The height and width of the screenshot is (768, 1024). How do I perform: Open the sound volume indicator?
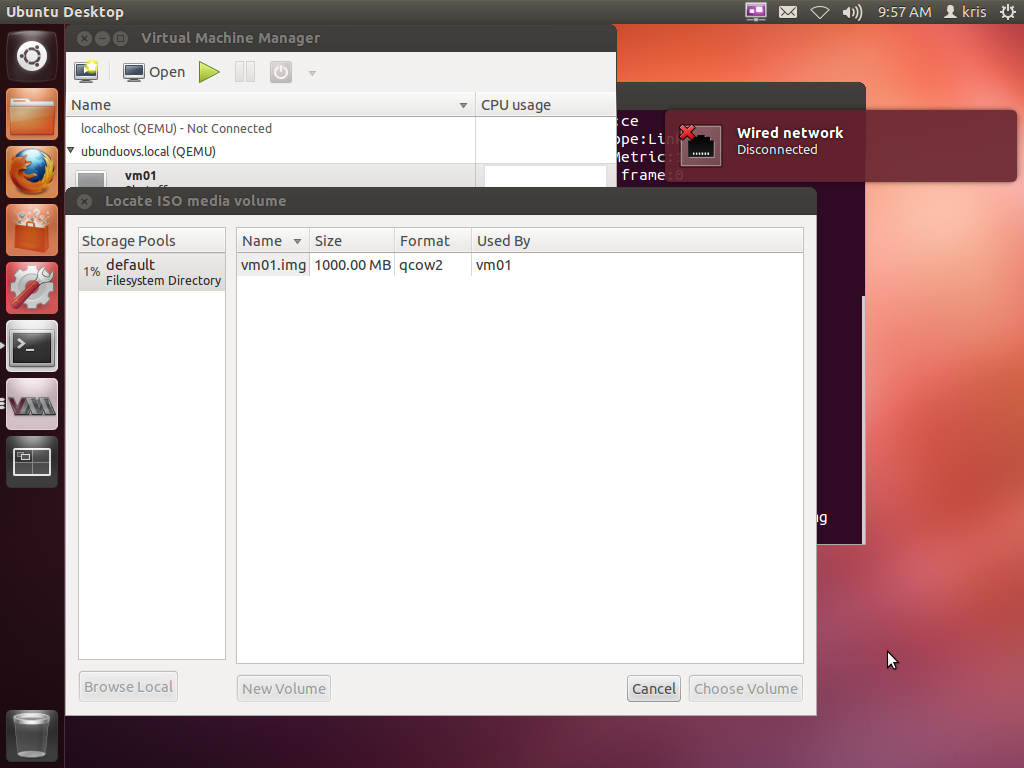click(852, 12)
